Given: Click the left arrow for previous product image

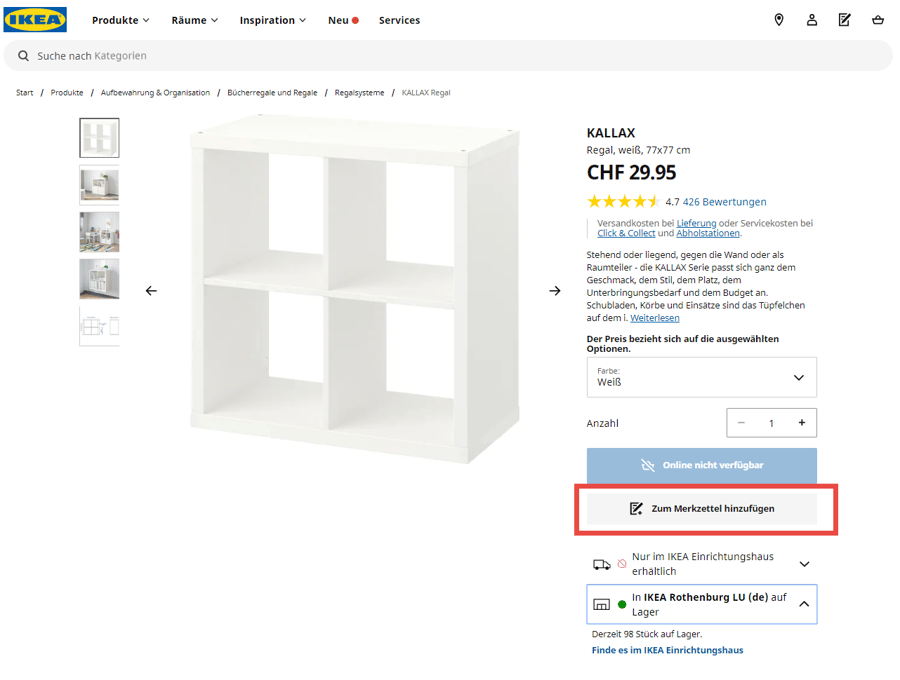Looking at the screenshot, I should (x=151, y=290).
